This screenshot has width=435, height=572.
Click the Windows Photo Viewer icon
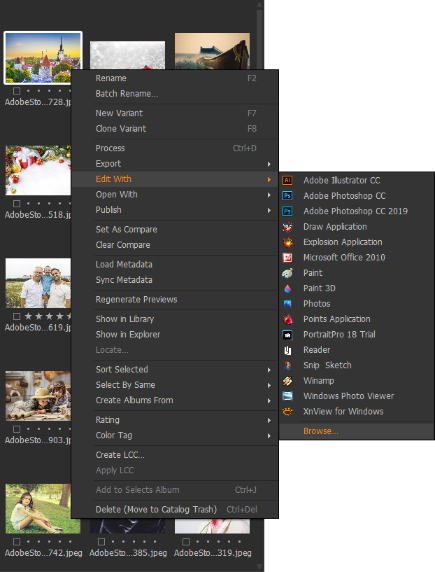click(288, 396)
